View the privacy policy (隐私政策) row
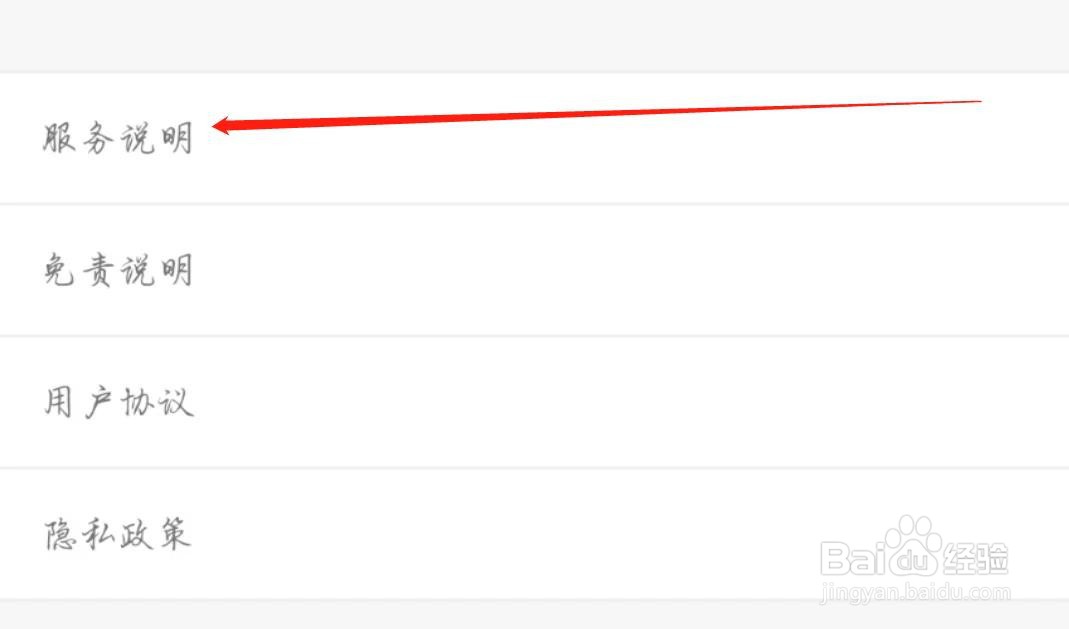1069x629 pixels. click(x=534, y=534)
